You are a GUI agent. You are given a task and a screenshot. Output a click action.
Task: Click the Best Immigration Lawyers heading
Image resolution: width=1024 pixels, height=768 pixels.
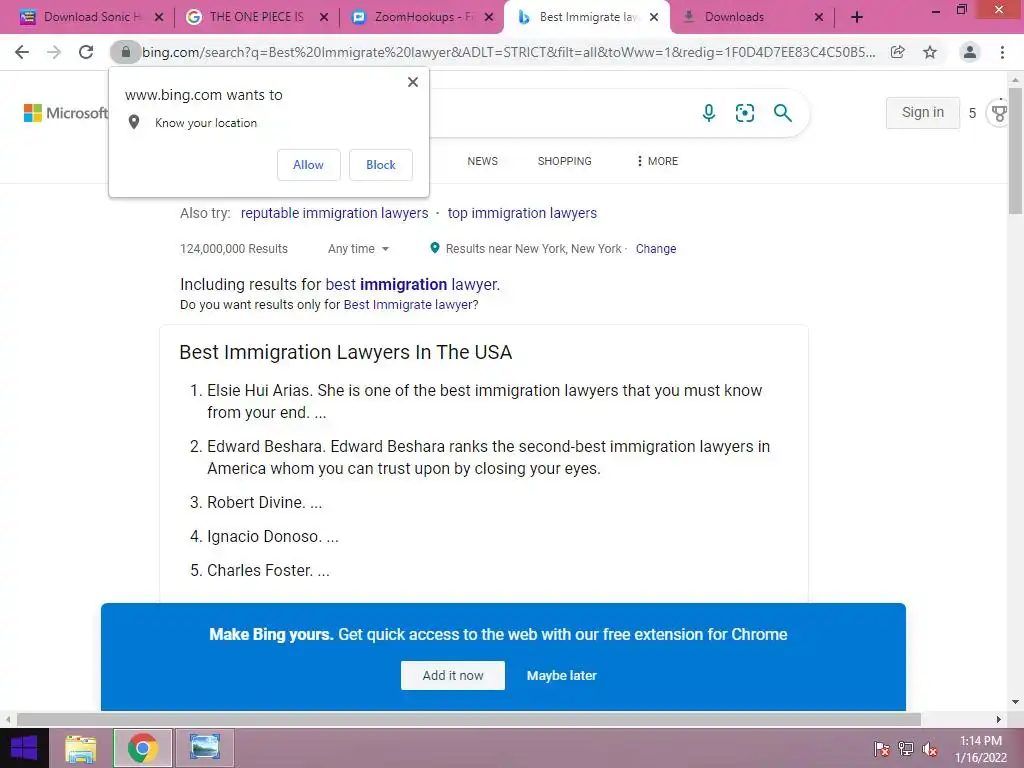click(345, 353)
